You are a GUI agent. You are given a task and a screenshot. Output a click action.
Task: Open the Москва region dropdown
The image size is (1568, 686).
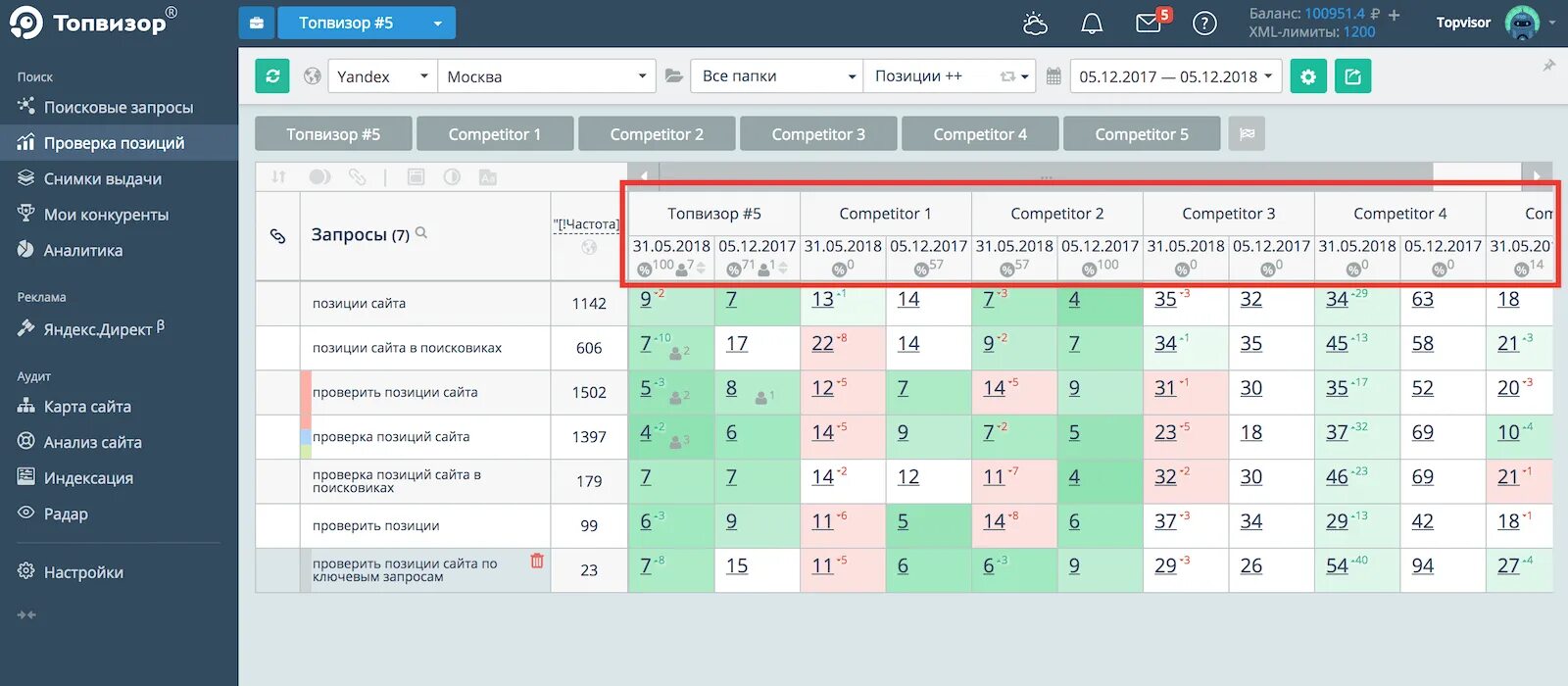pyautogui.click(x=546, y=76)
